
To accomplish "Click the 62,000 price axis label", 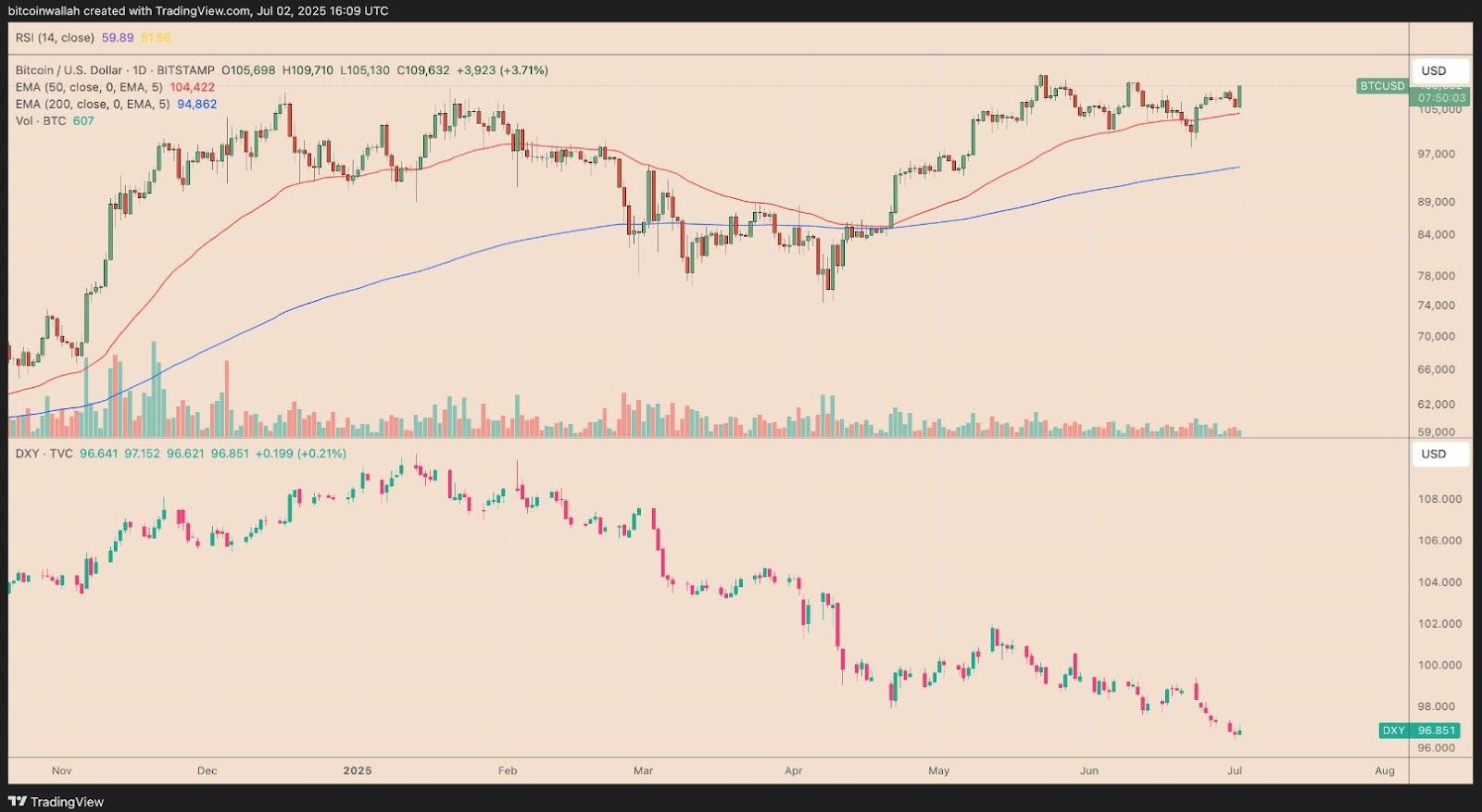I will 1436,405.
